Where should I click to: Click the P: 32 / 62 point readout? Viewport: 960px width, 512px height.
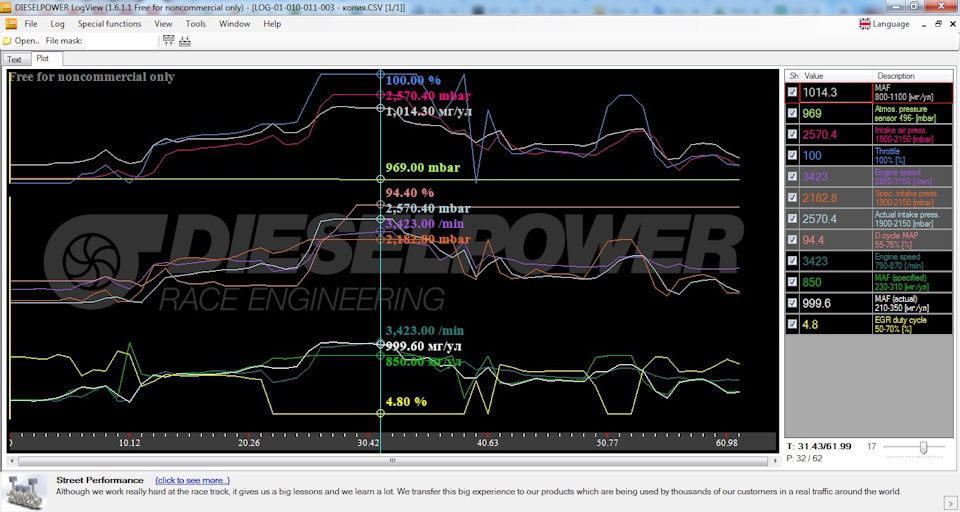(x=804, y=458)
